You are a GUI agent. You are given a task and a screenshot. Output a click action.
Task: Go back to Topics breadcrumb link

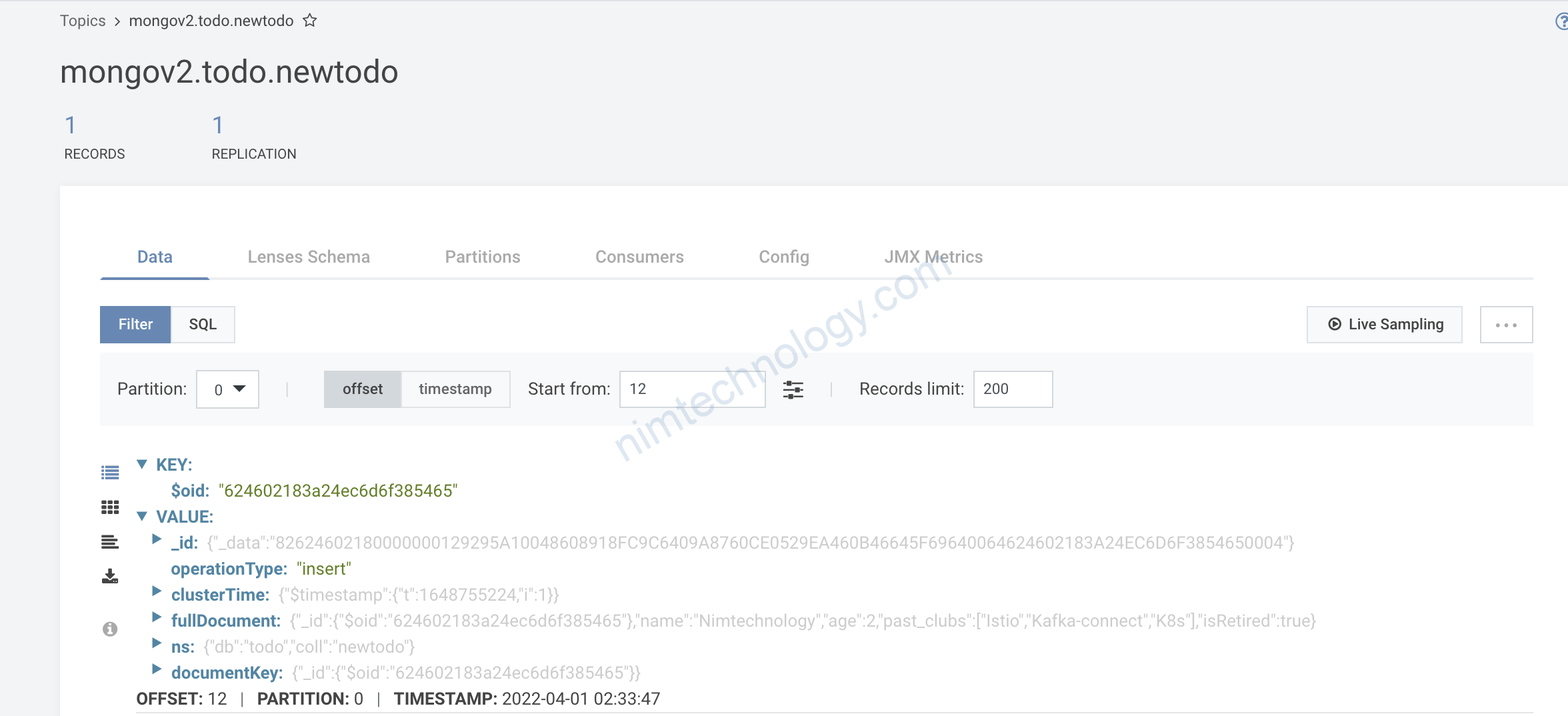(x=83, y=21)
